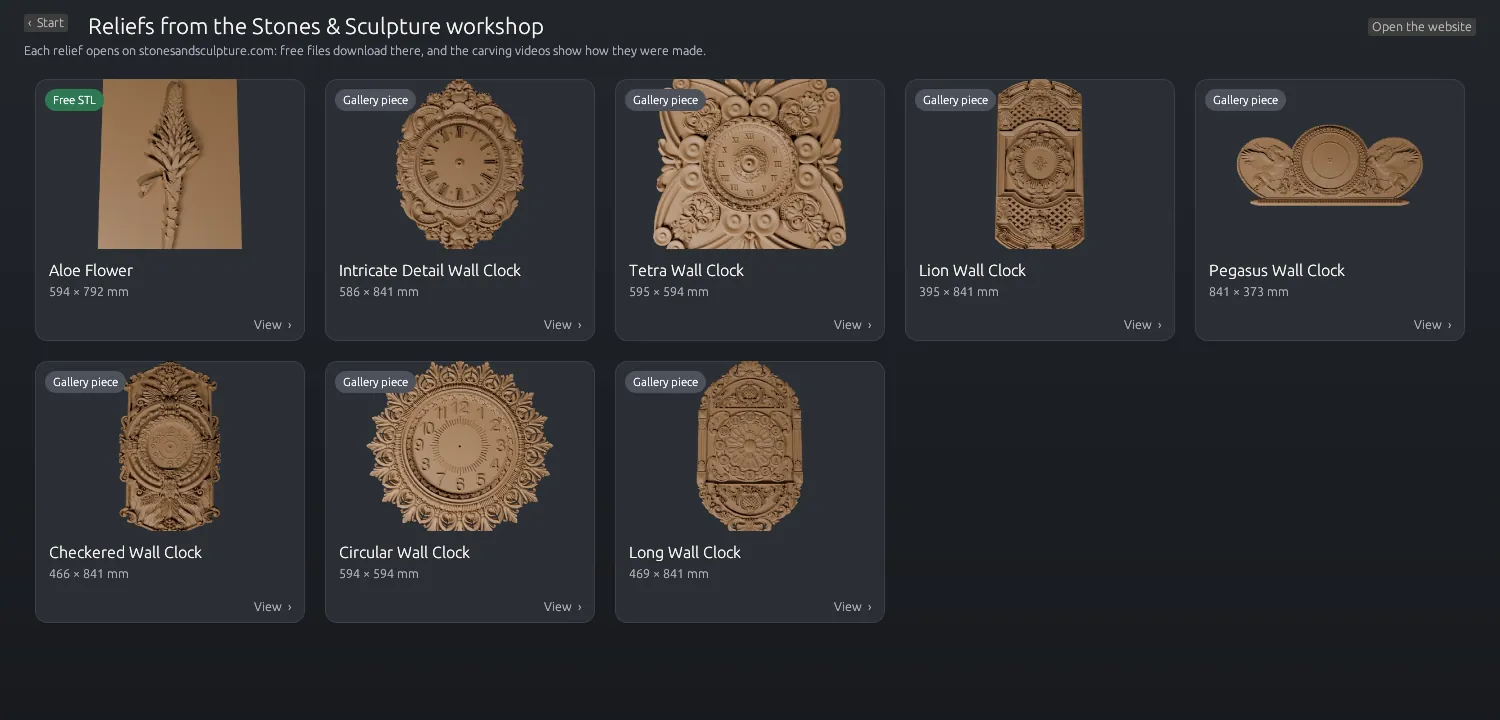
Task: Select the Tetra Wall Clock title text
Action: [x=686, y=270]
